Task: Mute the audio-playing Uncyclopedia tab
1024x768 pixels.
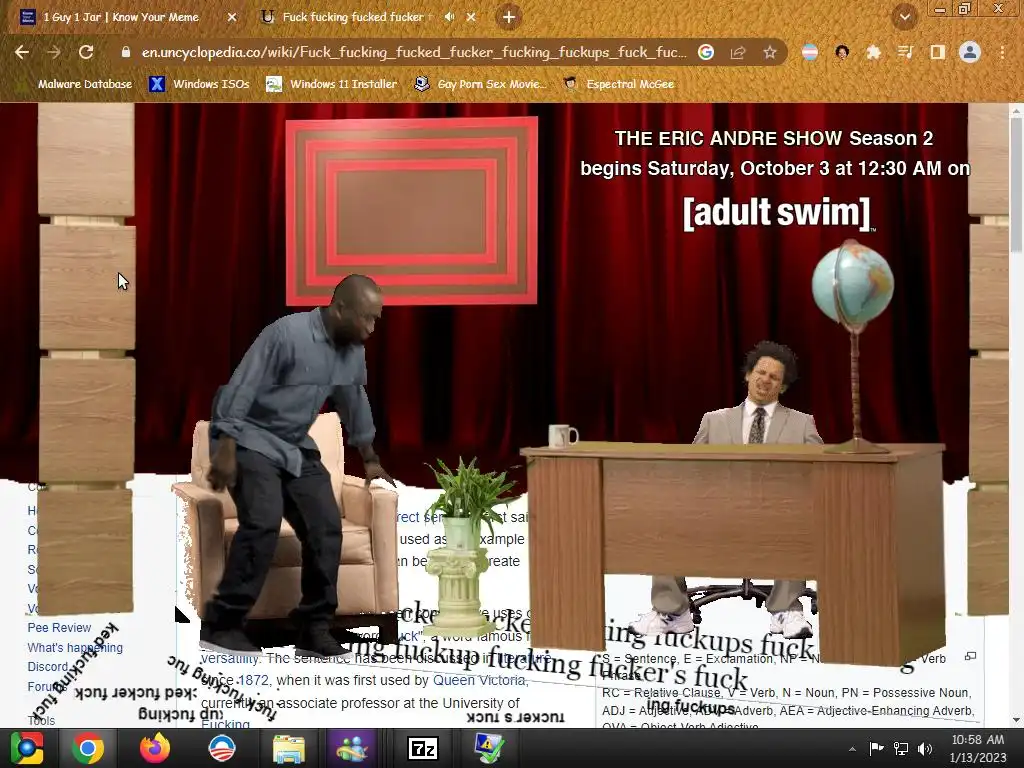Action: (x=449, y=17)
